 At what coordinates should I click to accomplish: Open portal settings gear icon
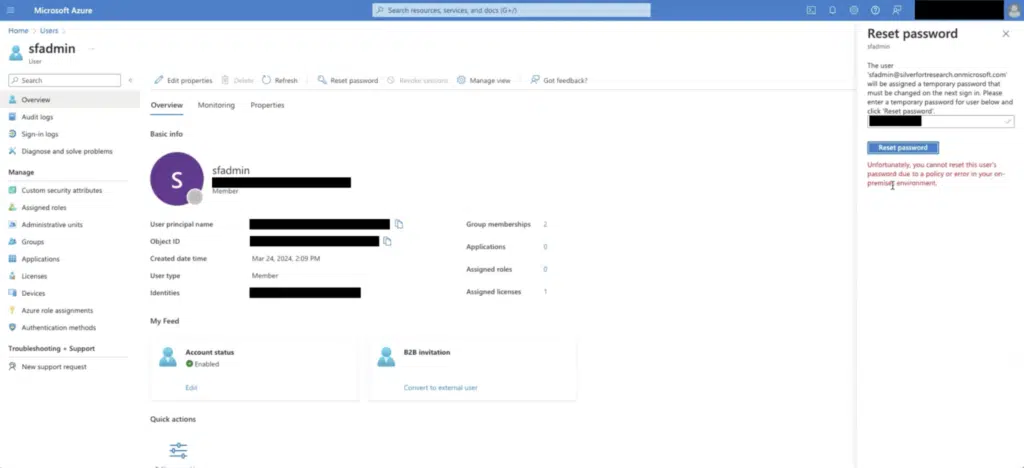854,10
